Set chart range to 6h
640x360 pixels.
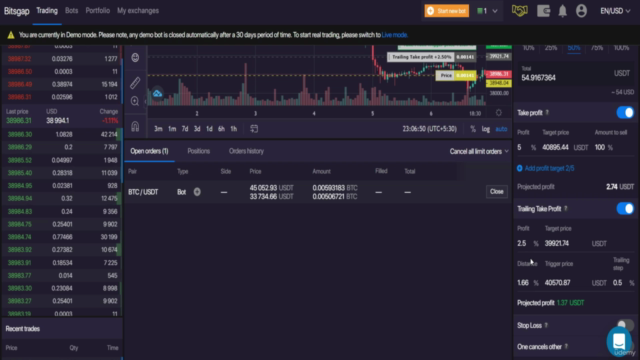pyautogui.click(x=221, y=129)
